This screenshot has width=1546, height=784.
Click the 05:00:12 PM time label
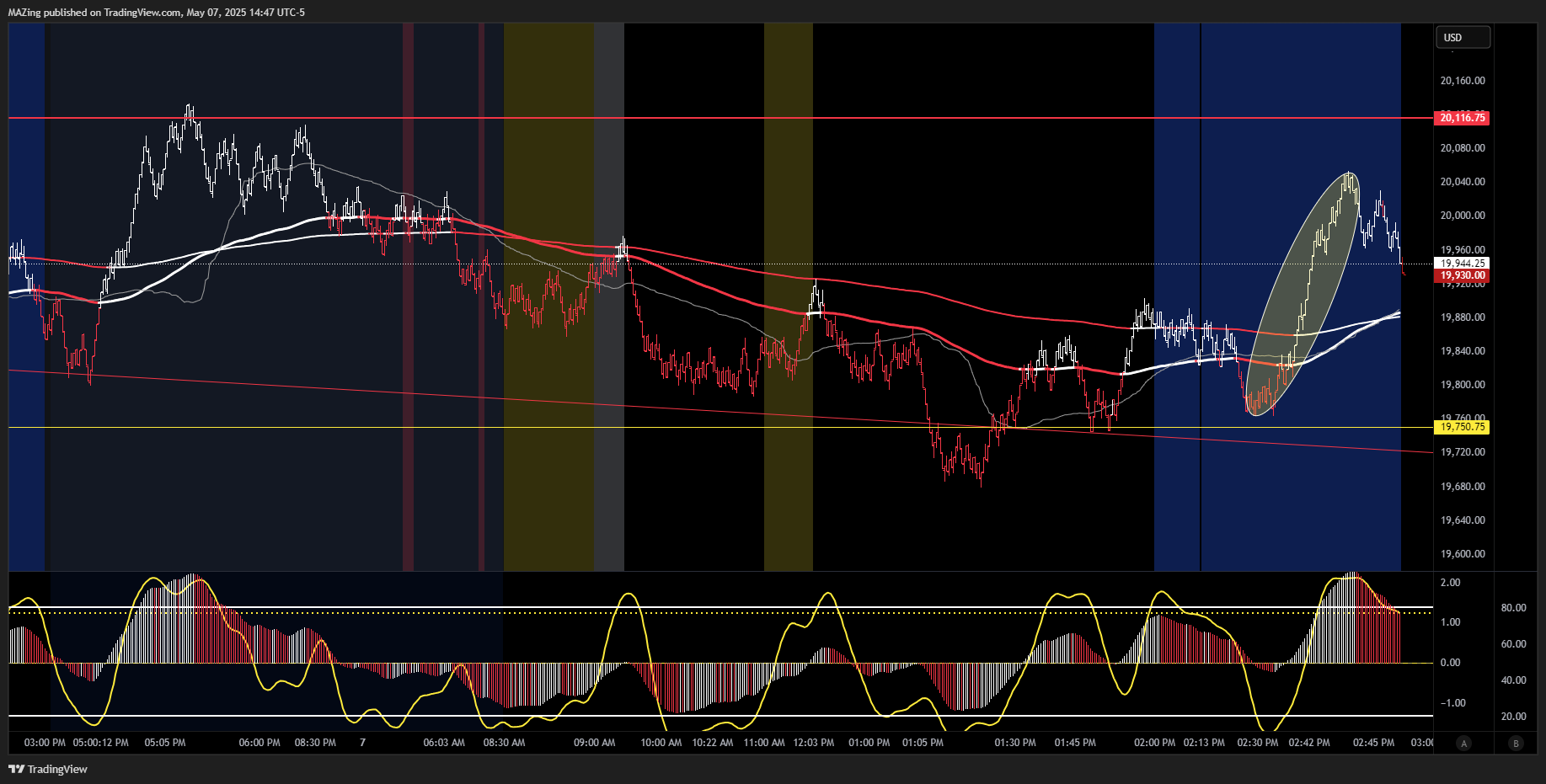tap(101, 743)
